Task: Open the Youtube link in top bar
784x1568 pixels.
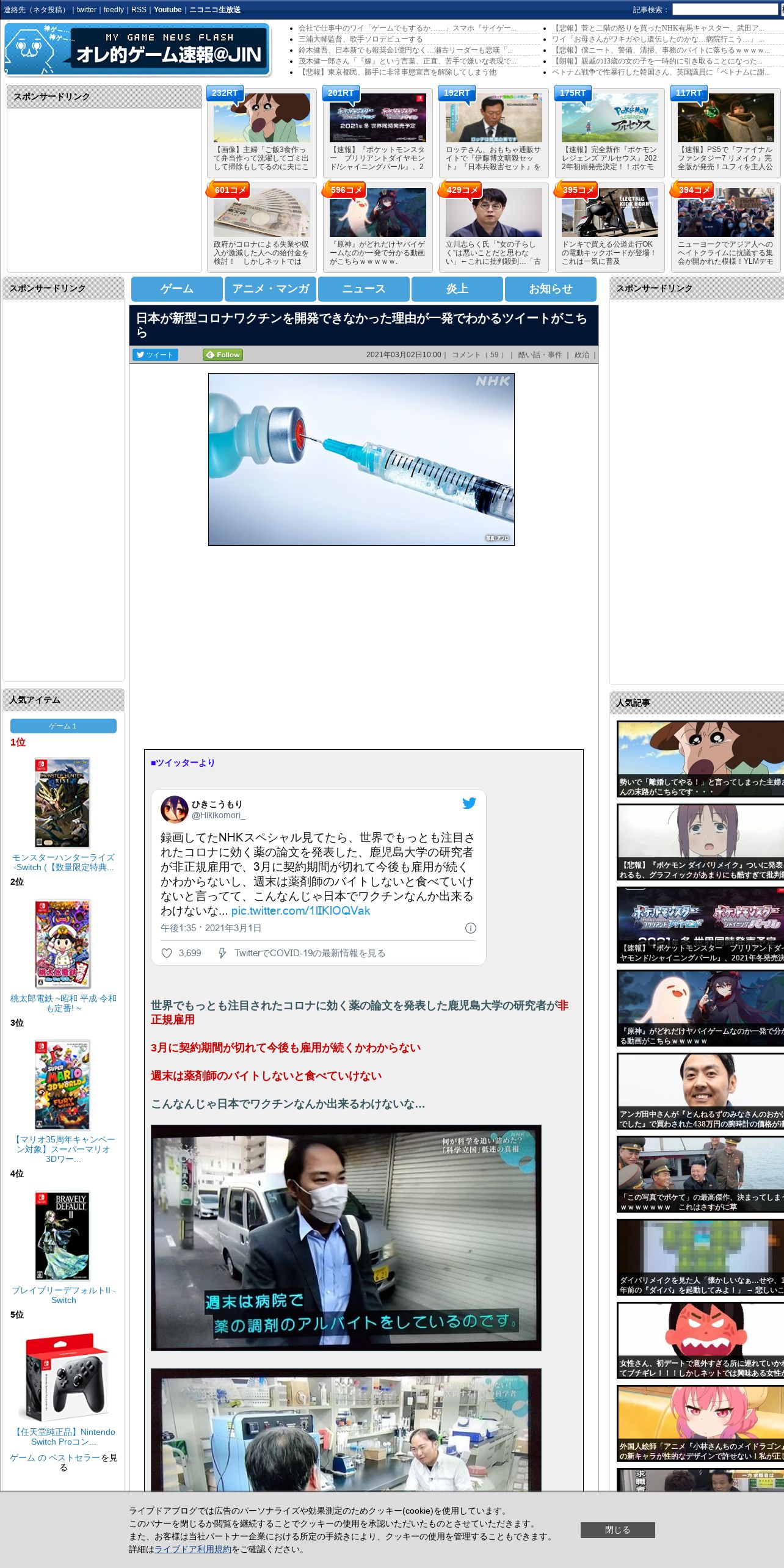Action: click(168, 10)
